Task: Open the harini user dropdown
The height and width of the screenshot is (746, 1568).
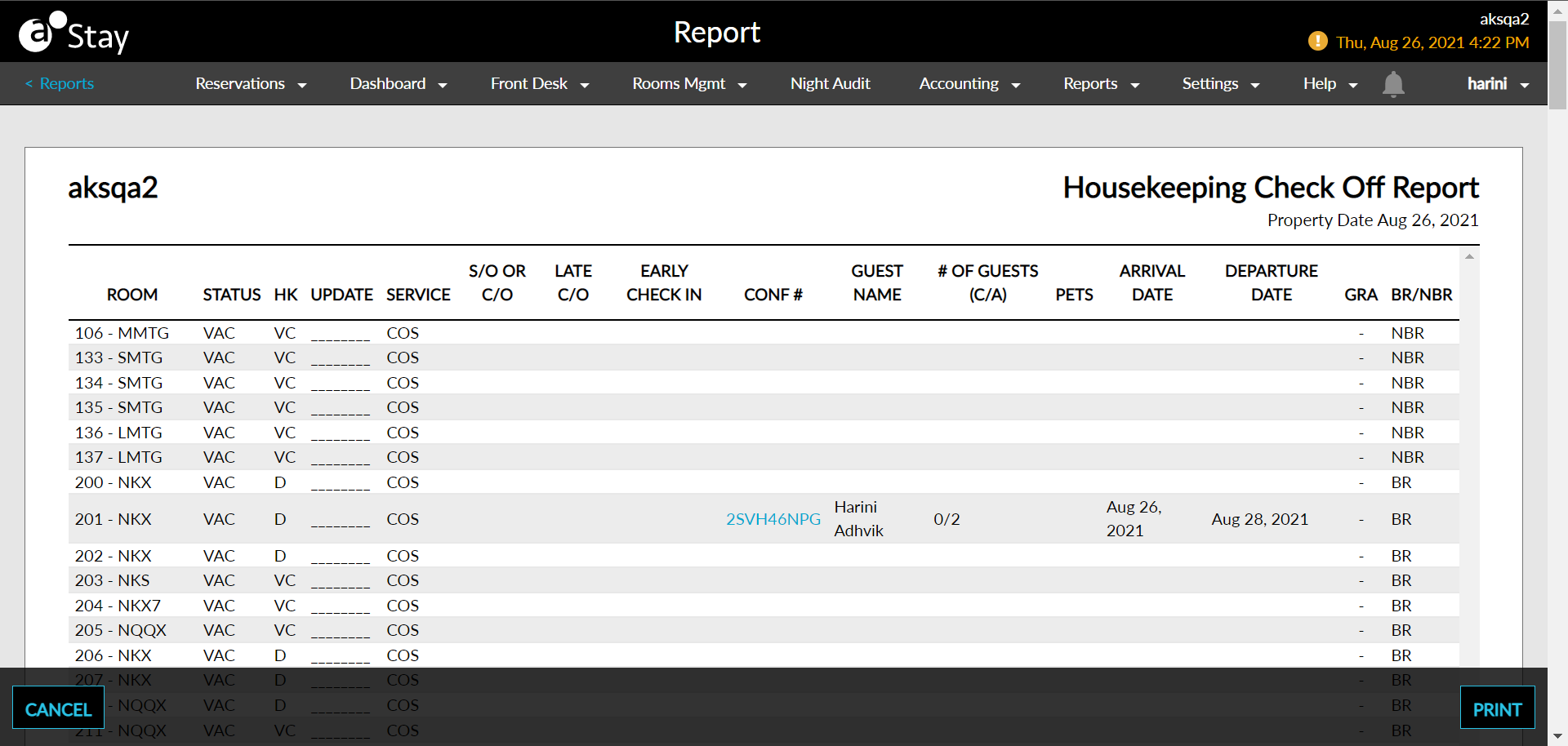Action: pyautogui.click(x=1498, y=83)
